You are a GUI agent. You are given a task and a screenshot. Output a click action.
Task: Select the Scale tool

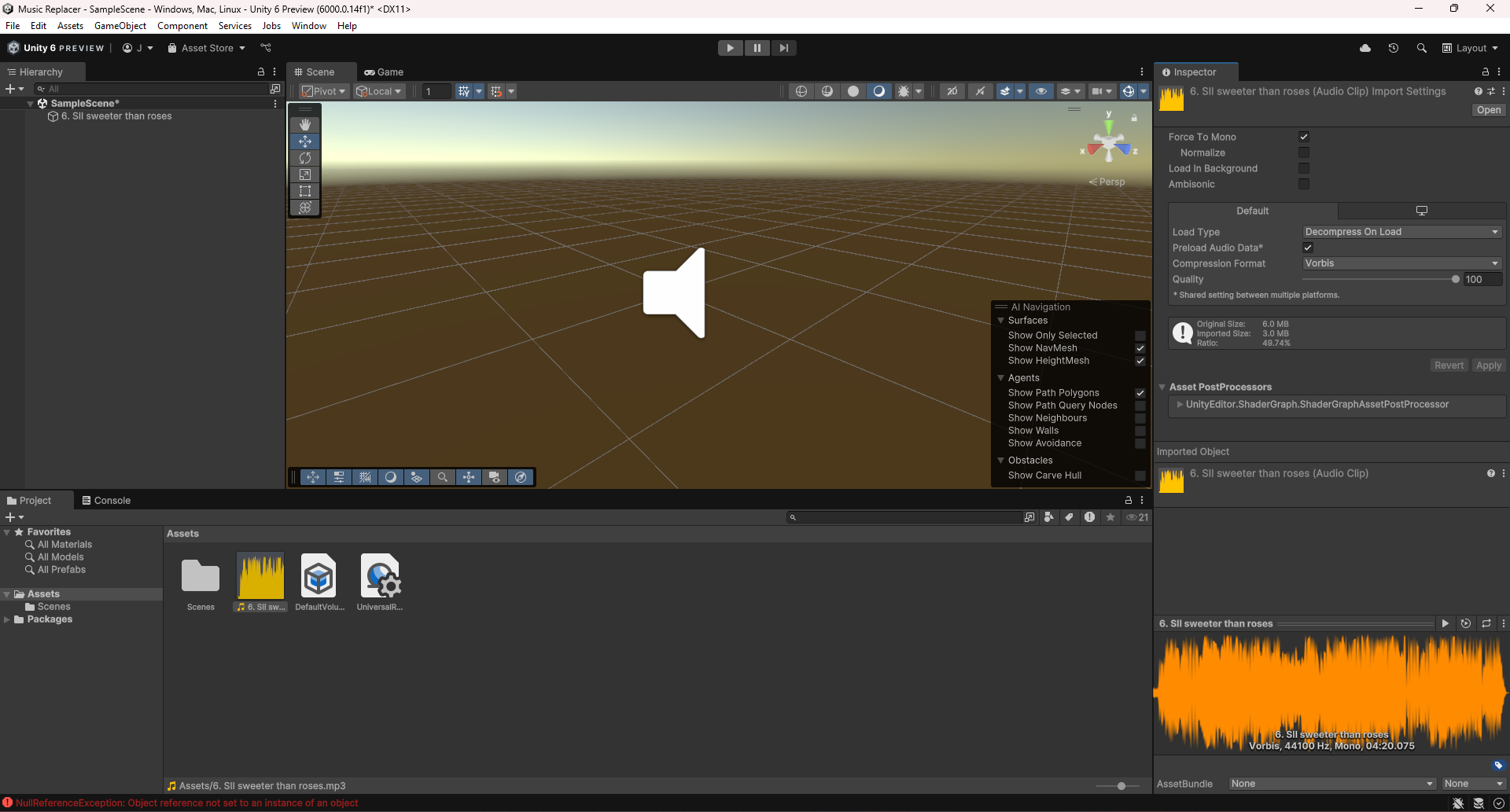coord(305,175)
